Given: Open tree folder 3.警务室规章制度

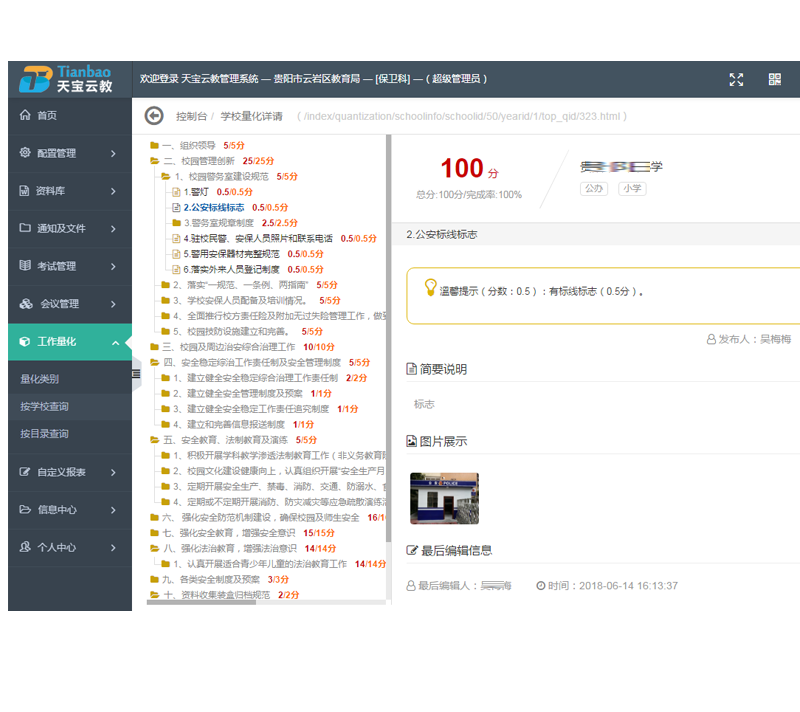Looking at the screenshot, I should [219, 223].
